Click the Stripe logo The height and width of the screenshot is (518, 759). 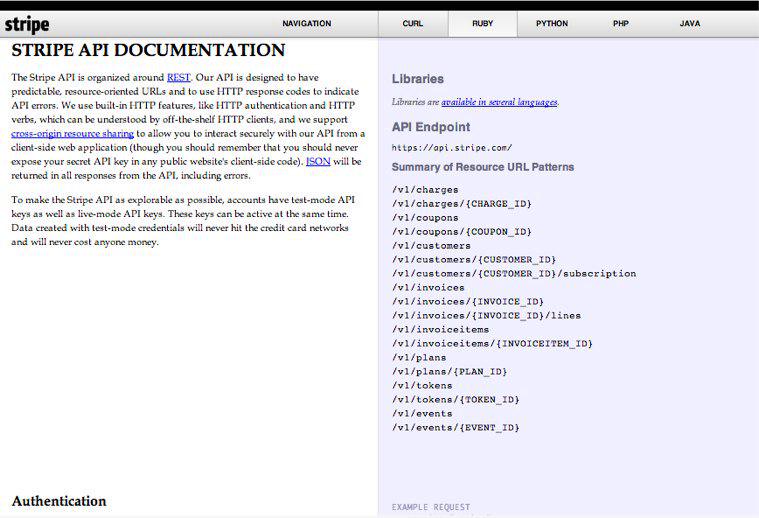(x=27, y=24)
